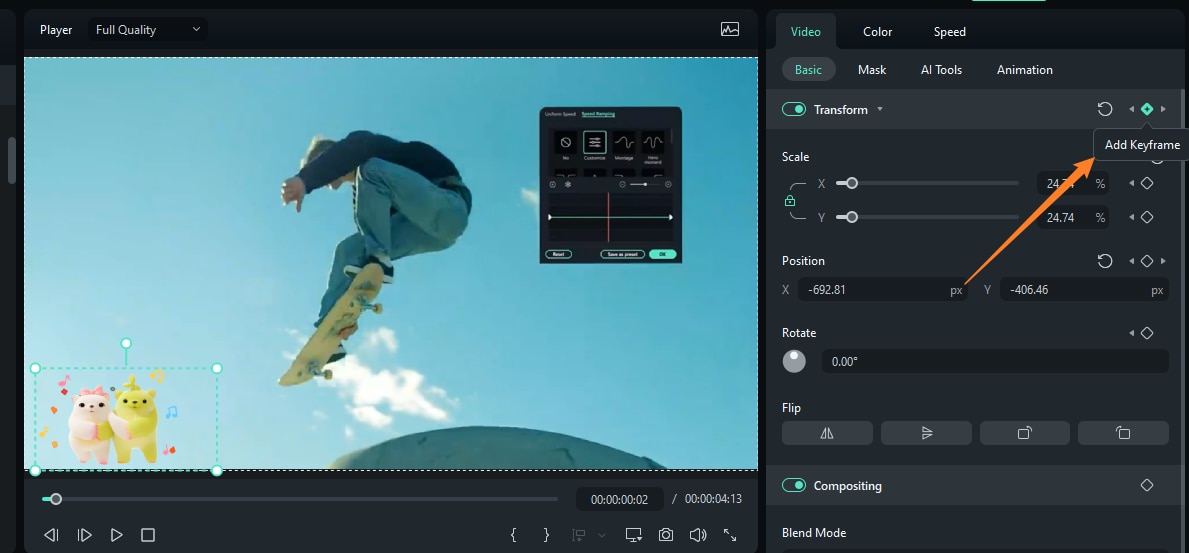Step back one frame
This screenshot has height=553, width=1189.
click(52, 535)
